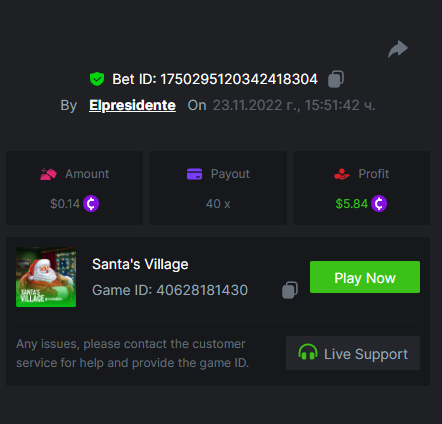Click the 40 x payout value
442x424 pixels.
218,204
